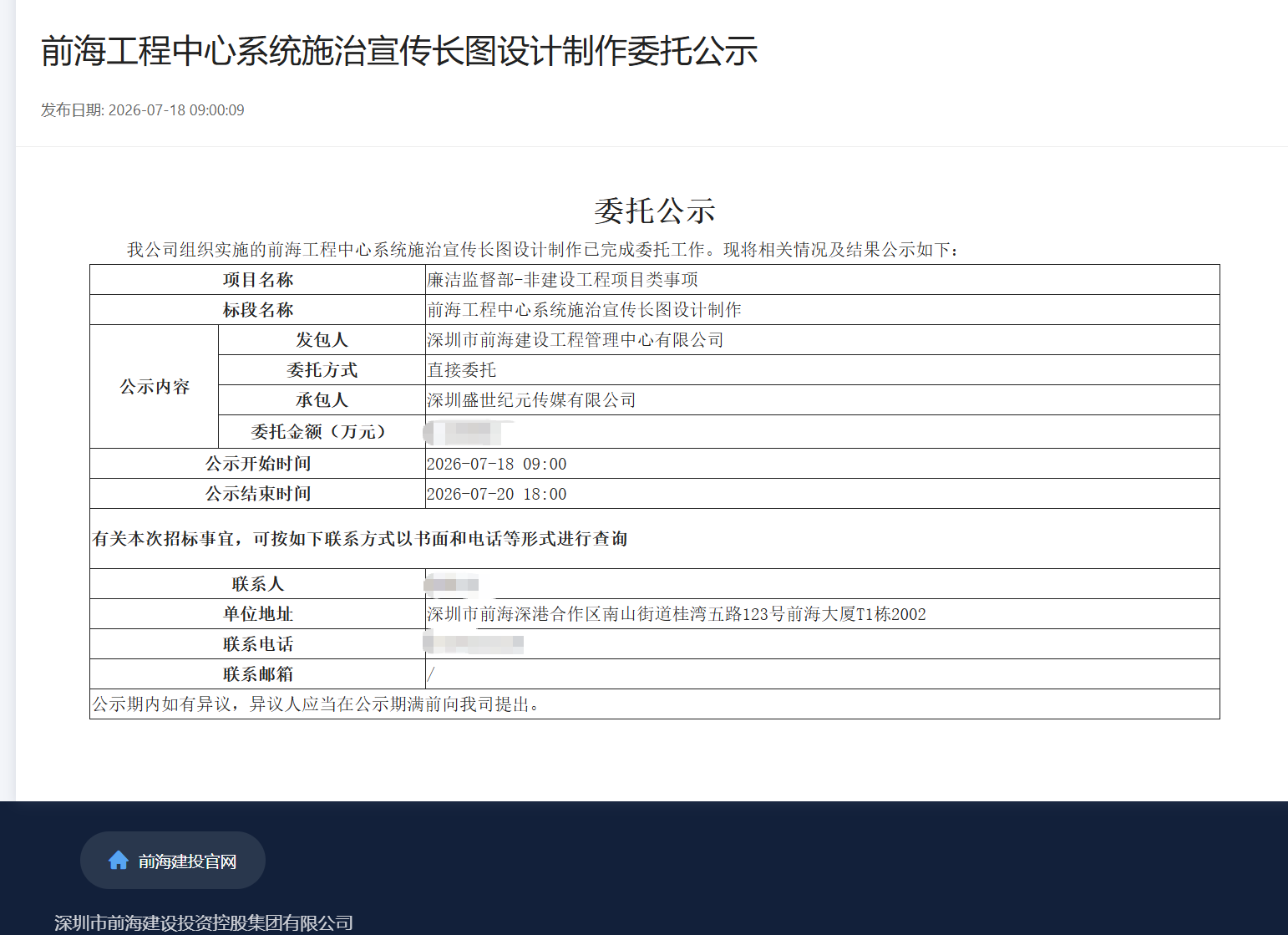Click the 公示开始时间 label
The image size is (1288, 935).
click(x=258, y=464)
